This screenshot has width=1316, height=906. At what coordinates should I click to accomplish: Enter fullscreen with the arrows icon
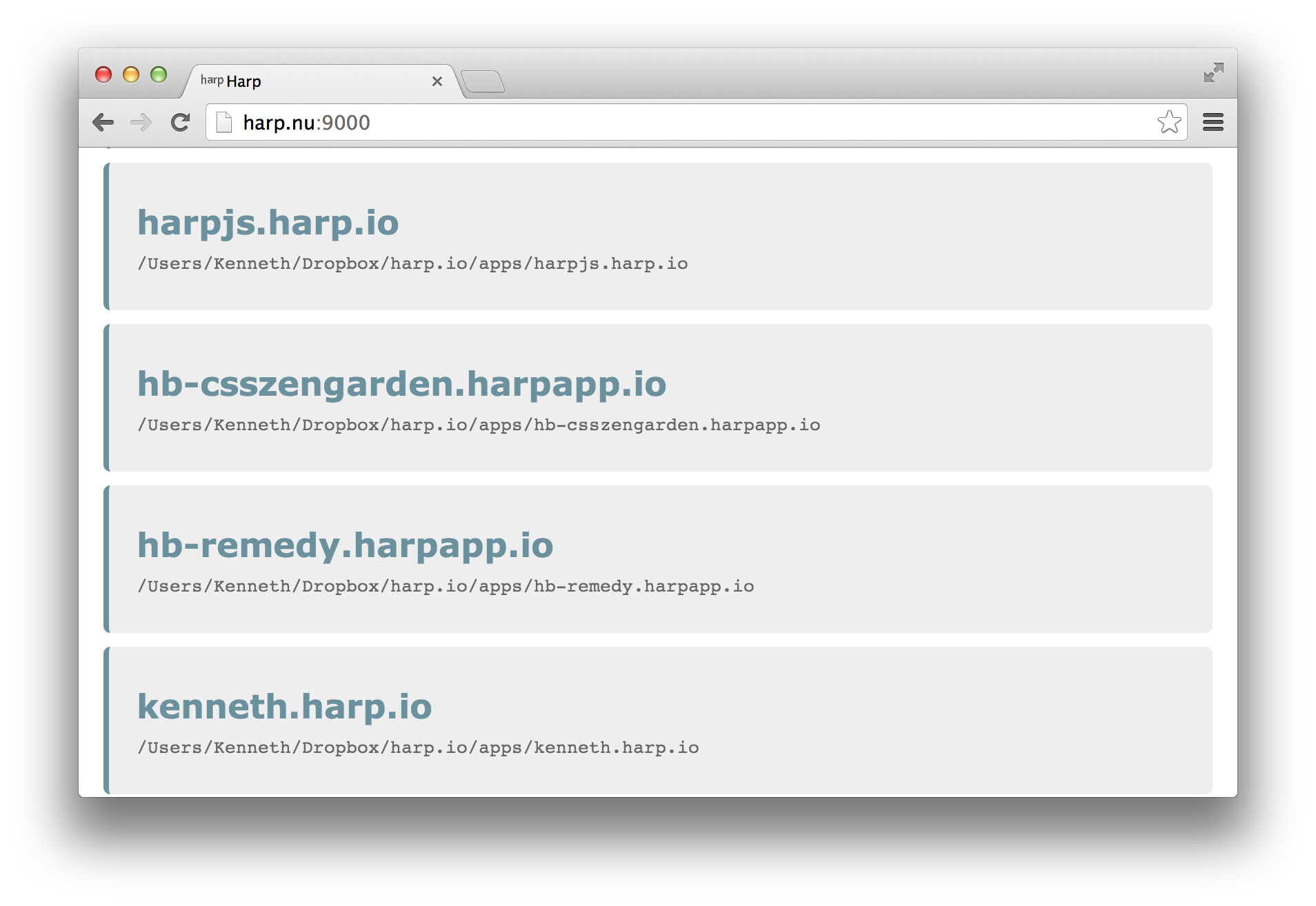(1213, 72)
